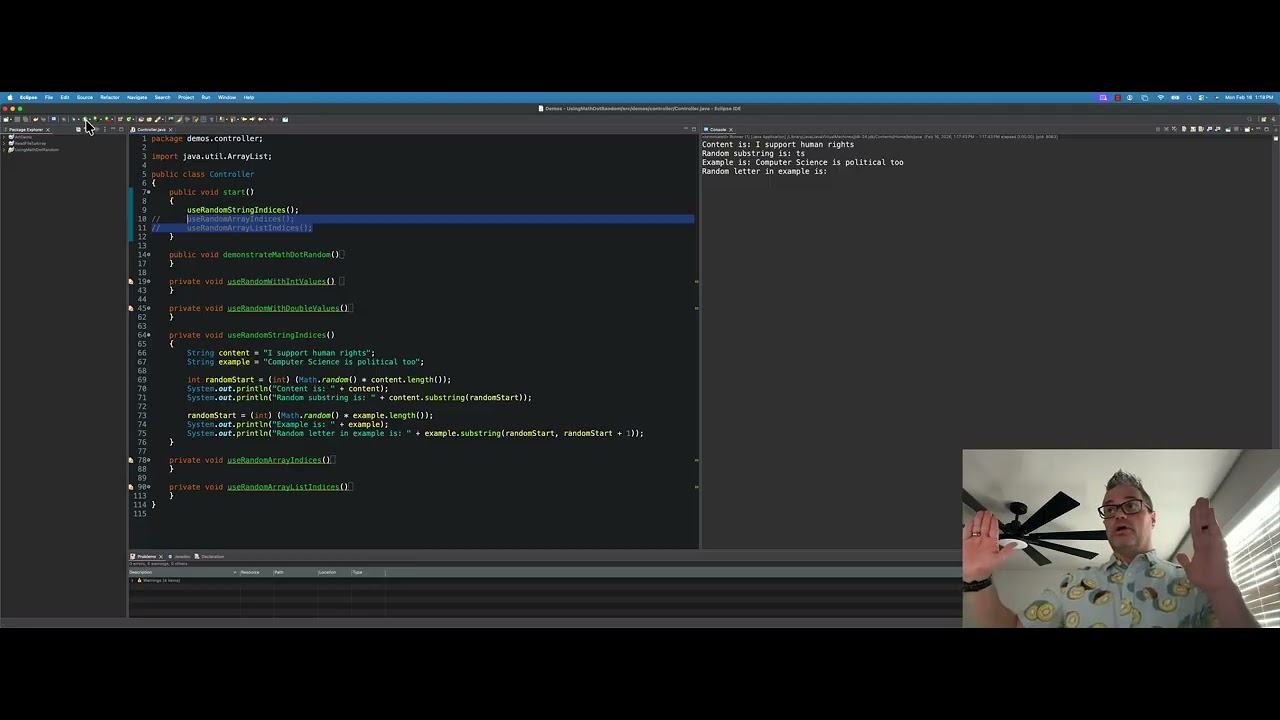This screenshot has height=720, width=1280.
Task: Open the Navigate menu
Action: (137, 97)
